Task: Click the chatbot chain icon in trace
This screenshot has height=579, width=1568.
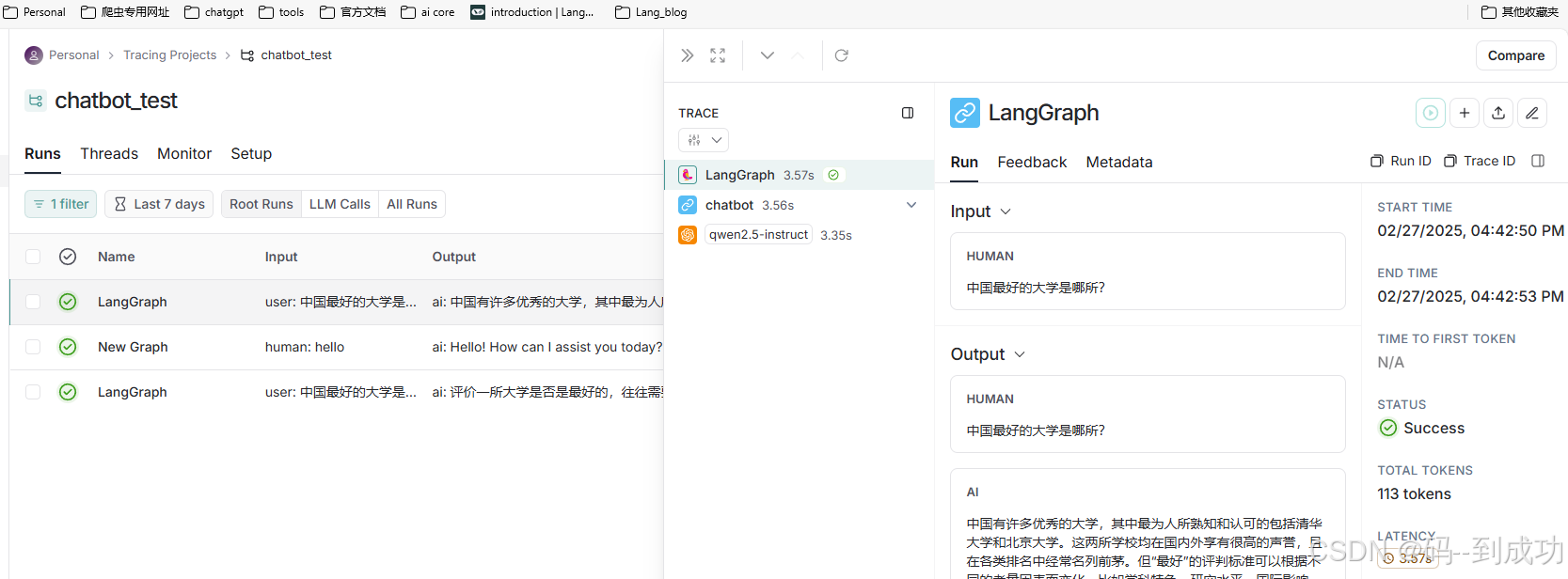Action: pos(688,205)
